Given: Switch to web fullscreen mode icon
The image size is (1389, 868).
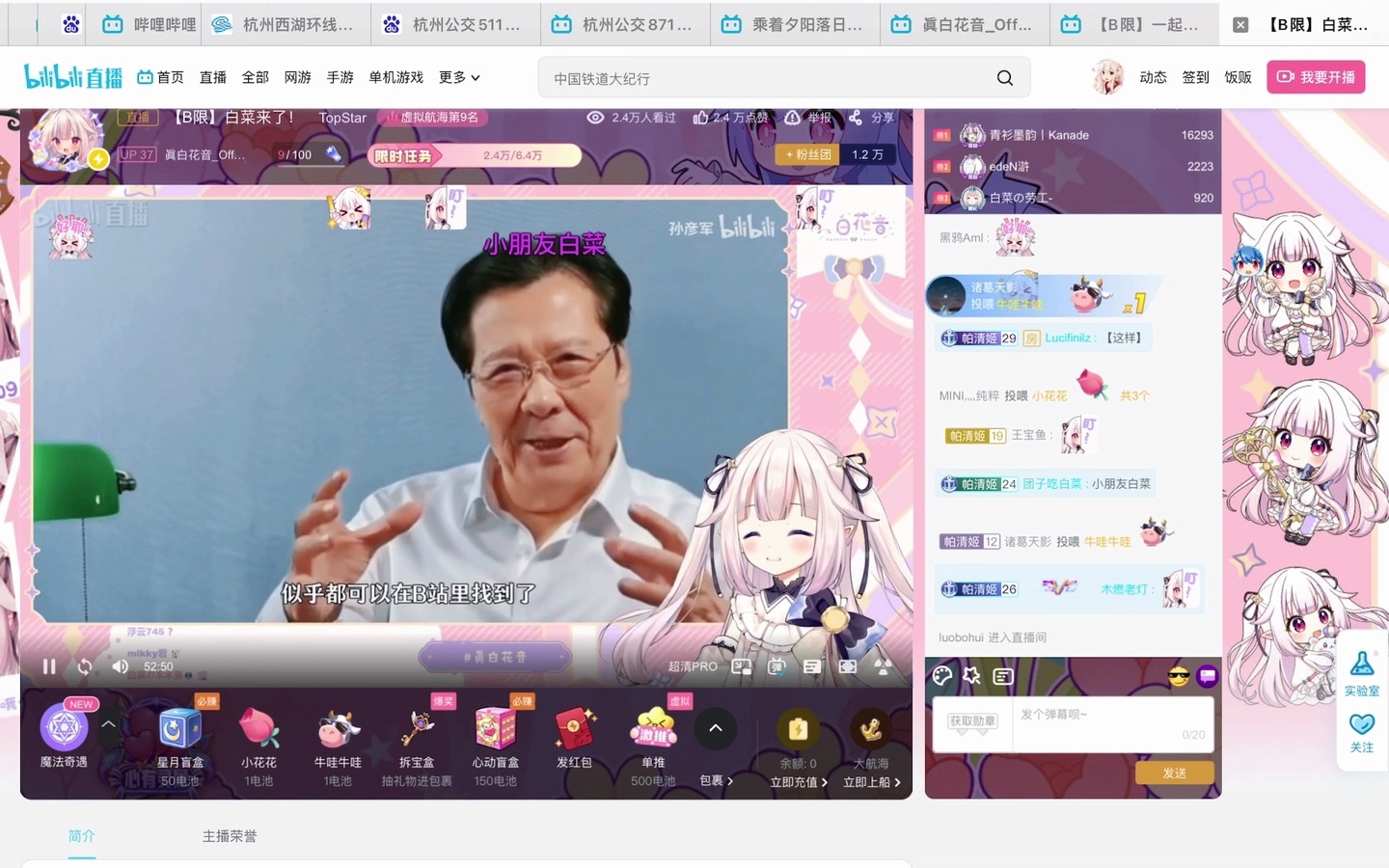Looking at the screenshot, I should click(x=848, y=666).
